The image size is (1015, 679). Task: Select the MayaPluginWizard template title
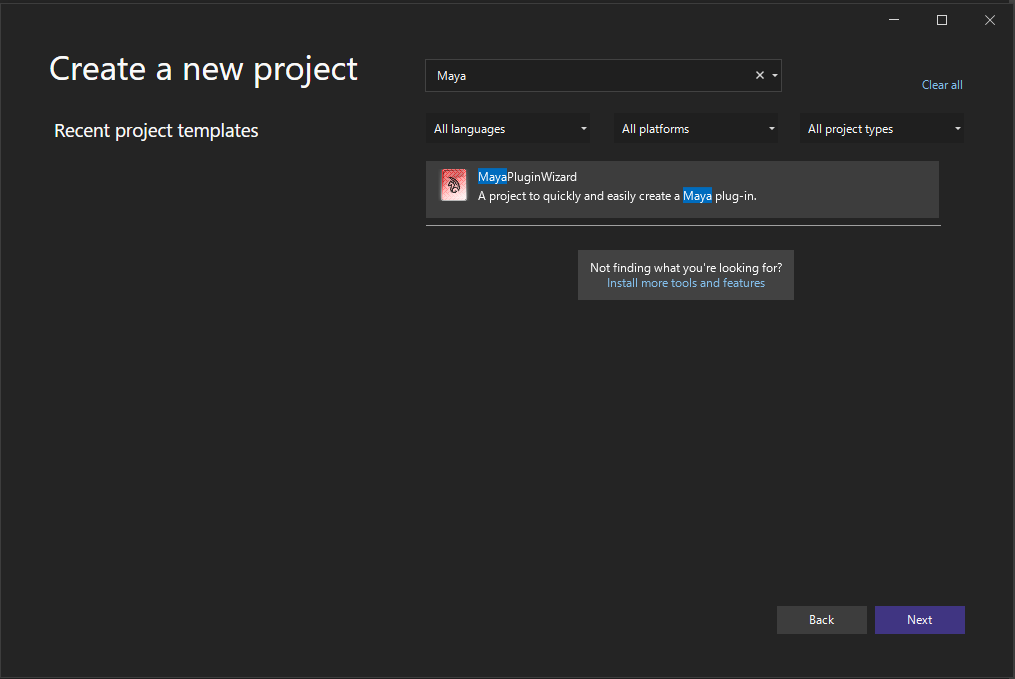tap(527, 177)
